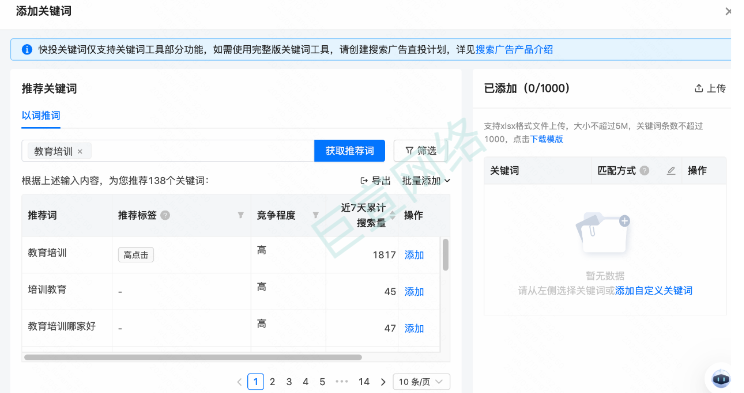Sort by 近7天累计搜索量 column
The height and width of the screenshot is (393, 744).
point(392,215)
